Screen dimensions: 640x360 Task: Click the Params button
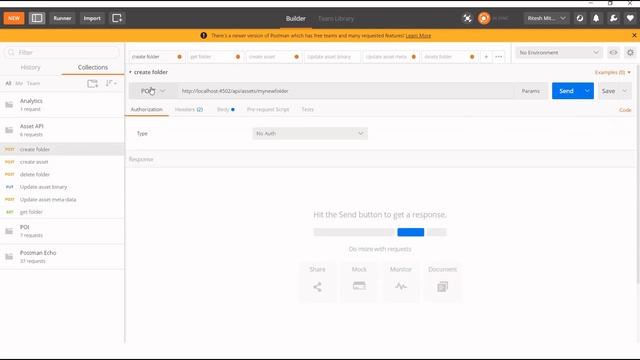[x=531, y=91]
